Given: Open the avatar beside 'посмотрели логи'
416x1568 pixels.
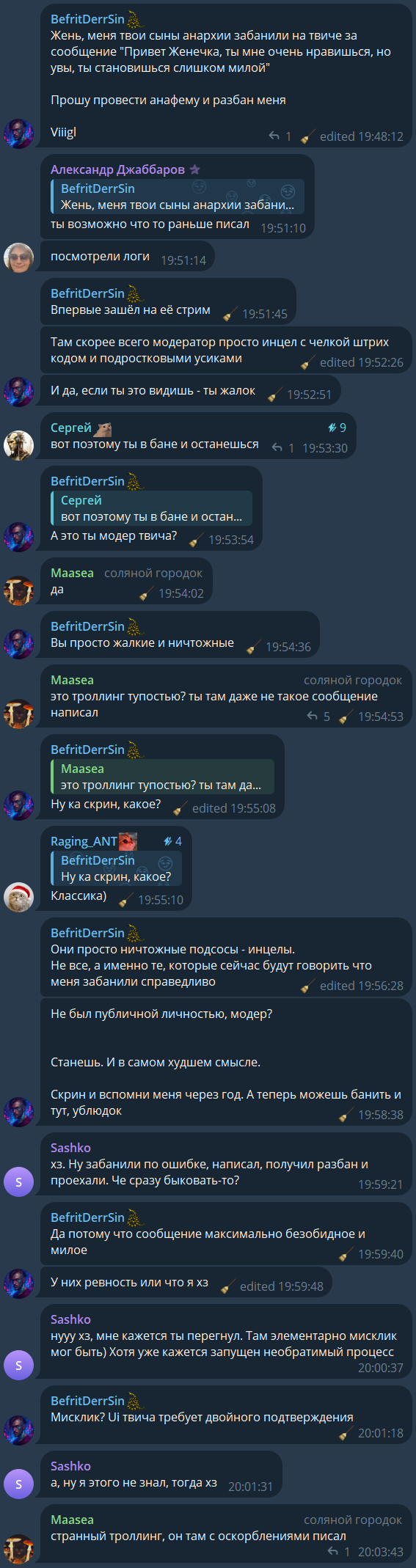Looking at the screenshot, I should coord(19,257).
